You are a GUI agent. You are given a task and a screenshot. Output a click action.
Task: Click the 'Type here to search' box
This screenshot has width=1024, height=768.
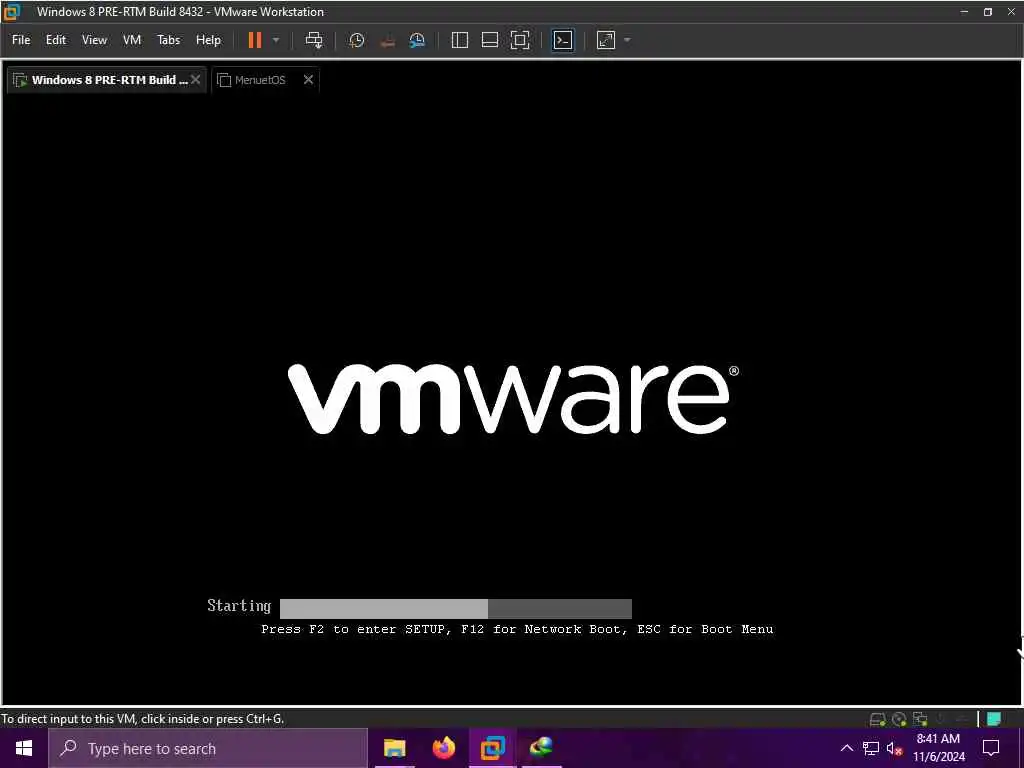208,748
